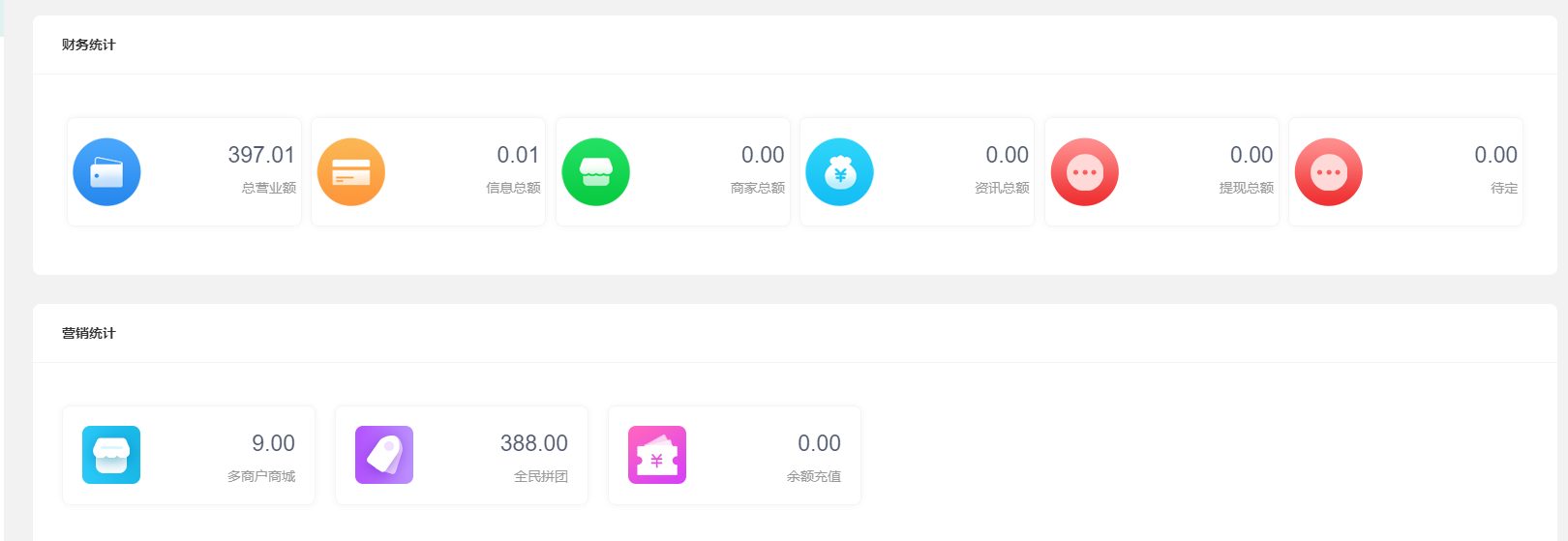The image size is (1568, 541).
Task: Open the 信息总额 label
Action: coord(513,188)
